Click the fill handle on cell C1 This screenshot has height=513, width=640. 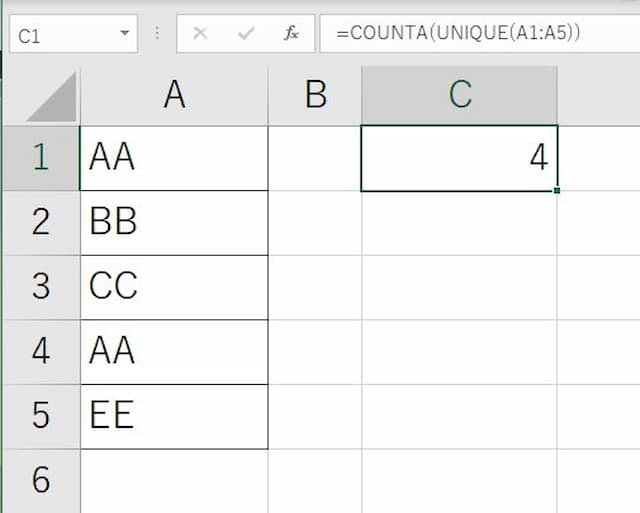(556, 190)
